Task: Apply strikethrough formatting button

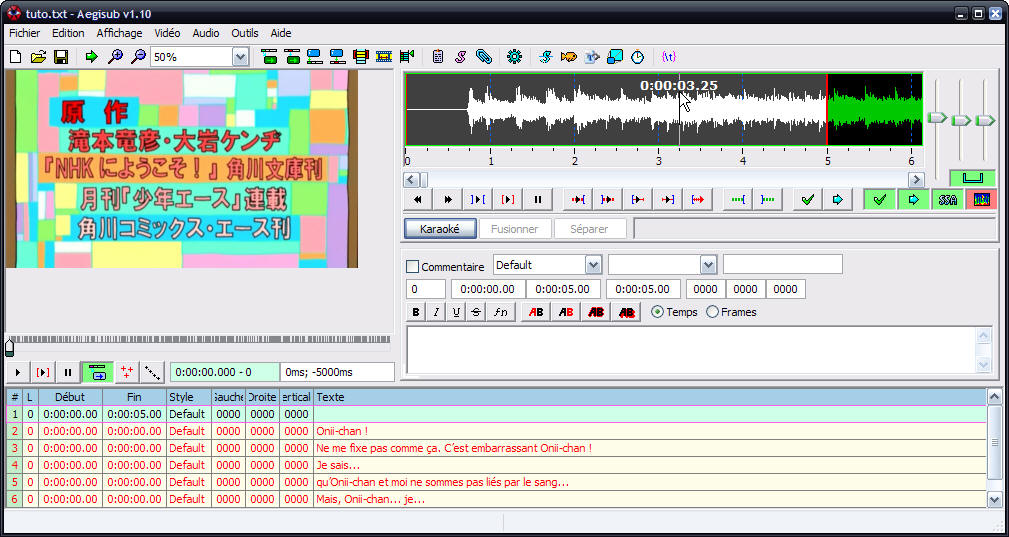Action: [x=476, y=313]
